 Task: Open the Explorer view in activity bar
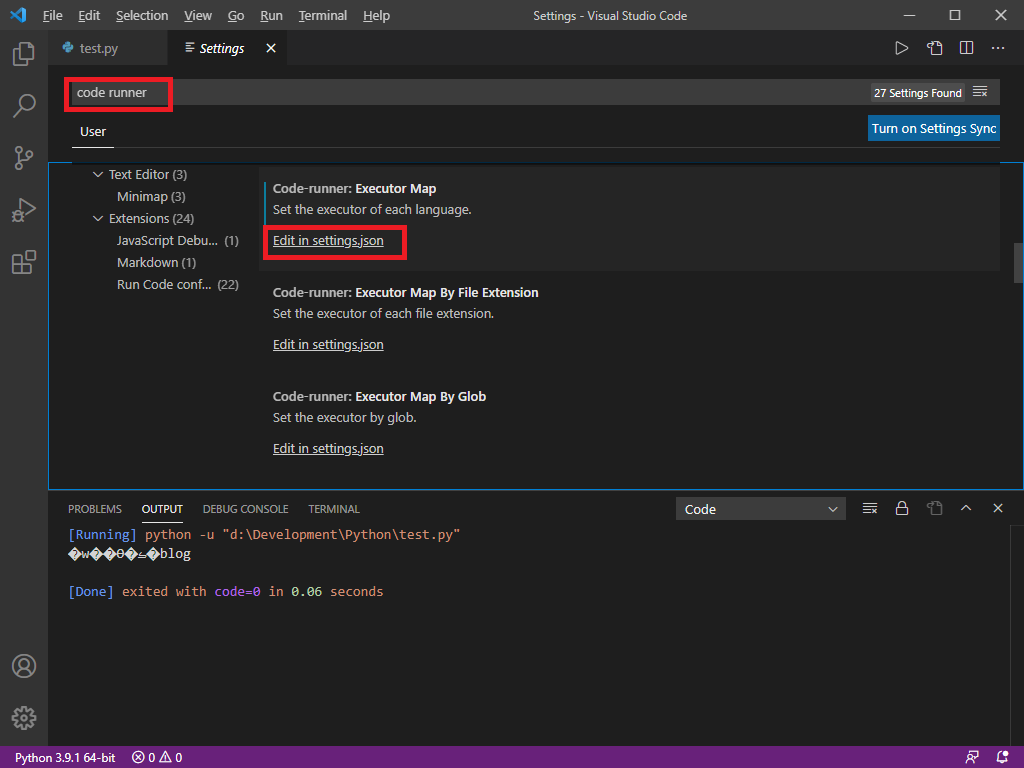(24, 54)
